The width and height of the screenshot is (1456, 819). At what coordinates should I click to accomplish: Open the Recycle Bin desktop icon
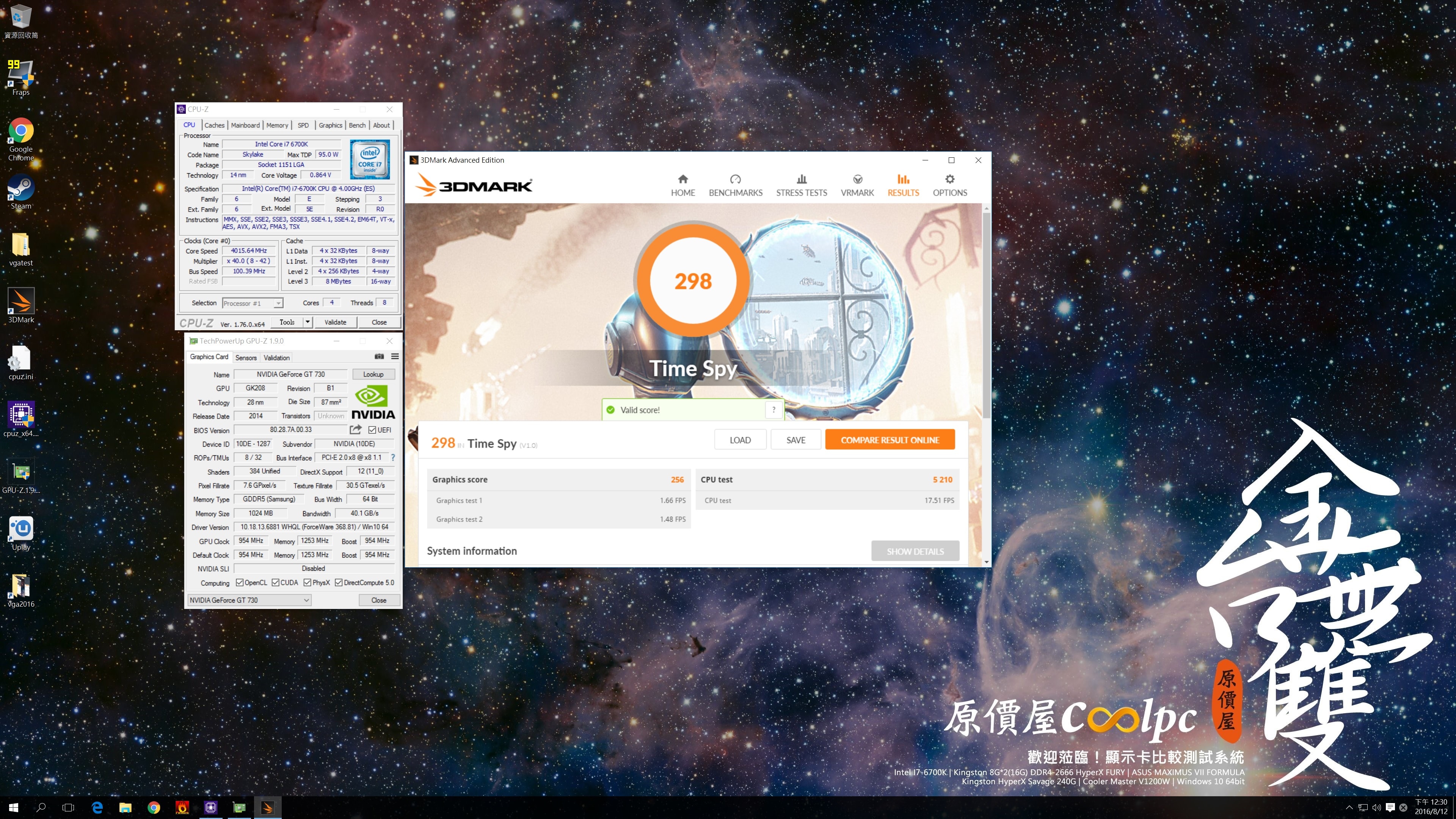(x=21, y=22)
